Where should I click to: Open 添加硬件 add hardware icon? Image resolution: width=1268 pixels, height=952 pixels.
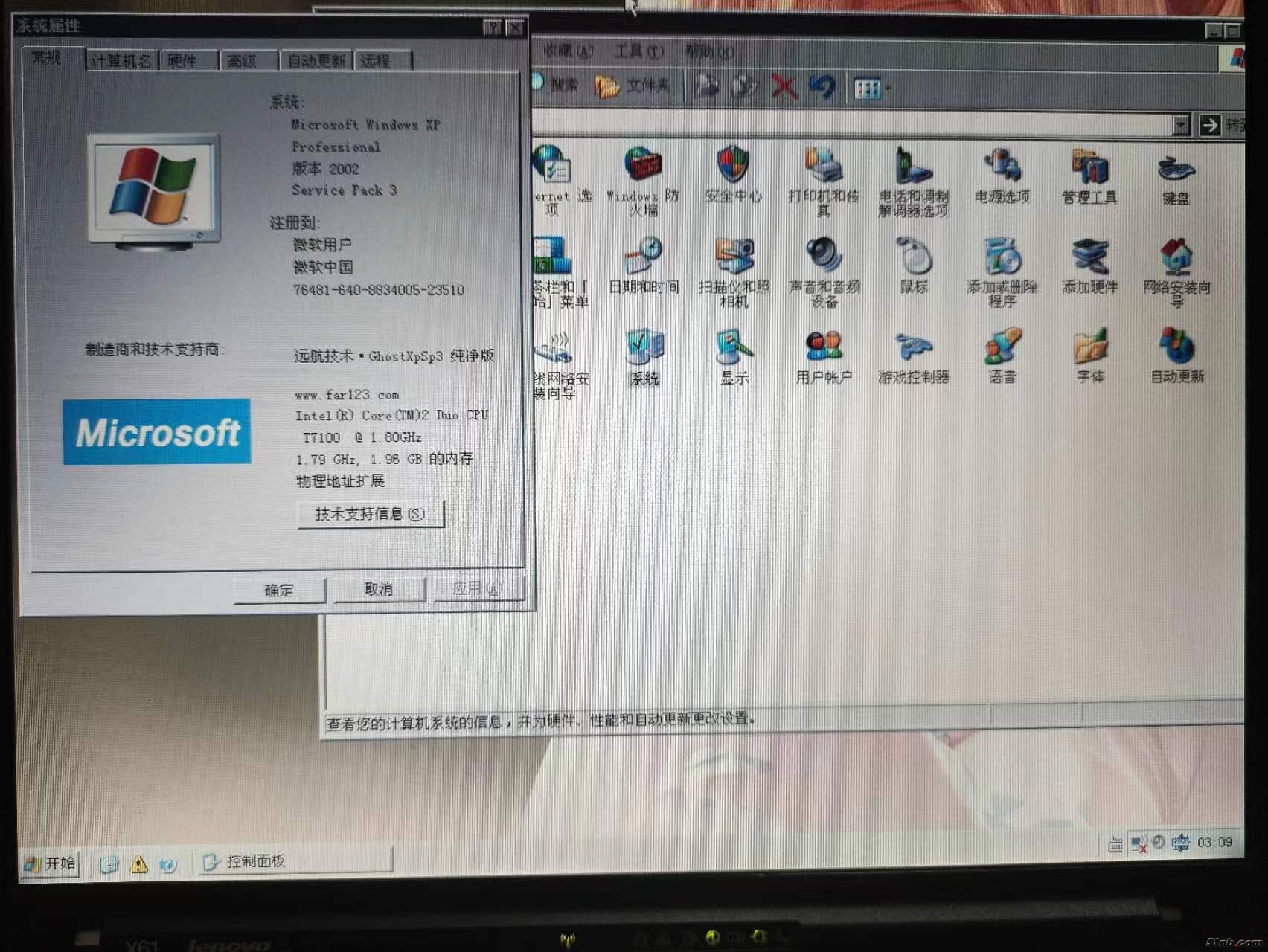1089,266
